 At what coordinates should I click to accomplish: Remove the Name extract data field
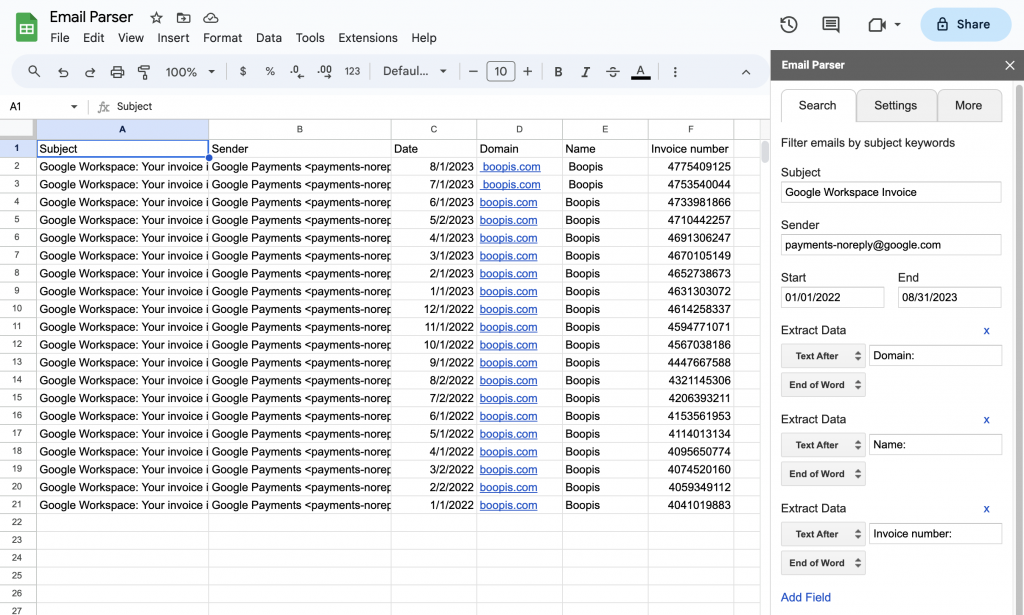(986, 420)
